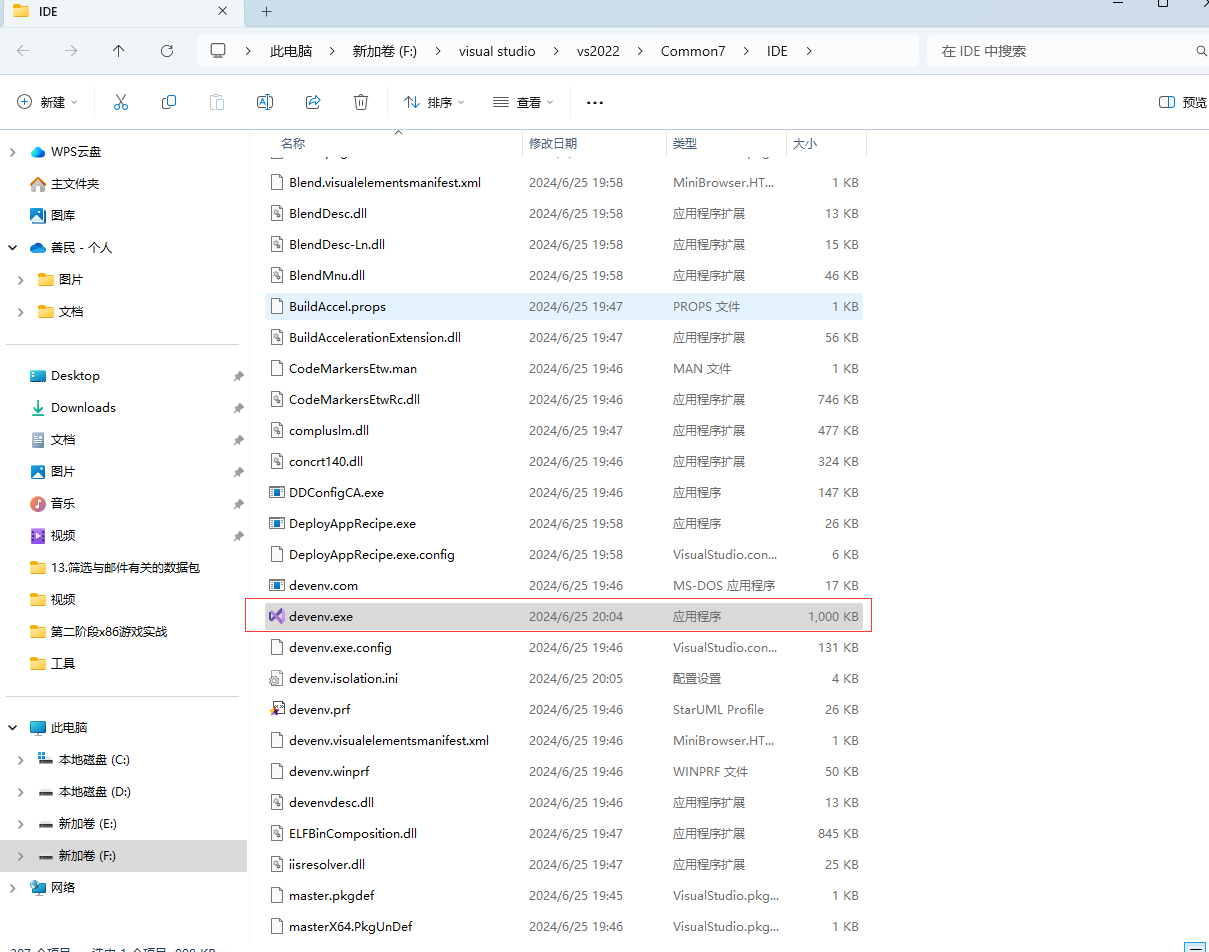The image size is (1209, 952).
Task: Open 第二阶段x86游戏实战 folder in sidebar
Action: tap(99, 632)
